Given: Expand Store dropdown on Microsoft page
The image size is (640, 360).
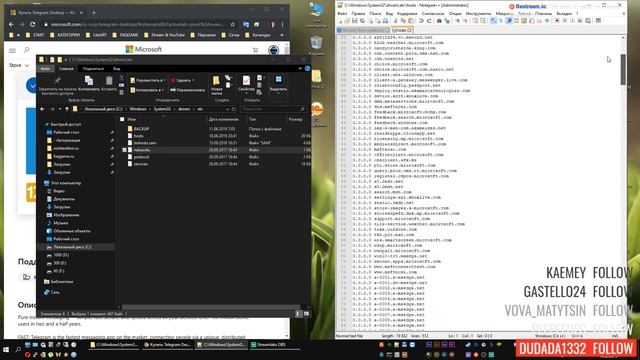Looking at the screenshot, I should pos(19,65).
